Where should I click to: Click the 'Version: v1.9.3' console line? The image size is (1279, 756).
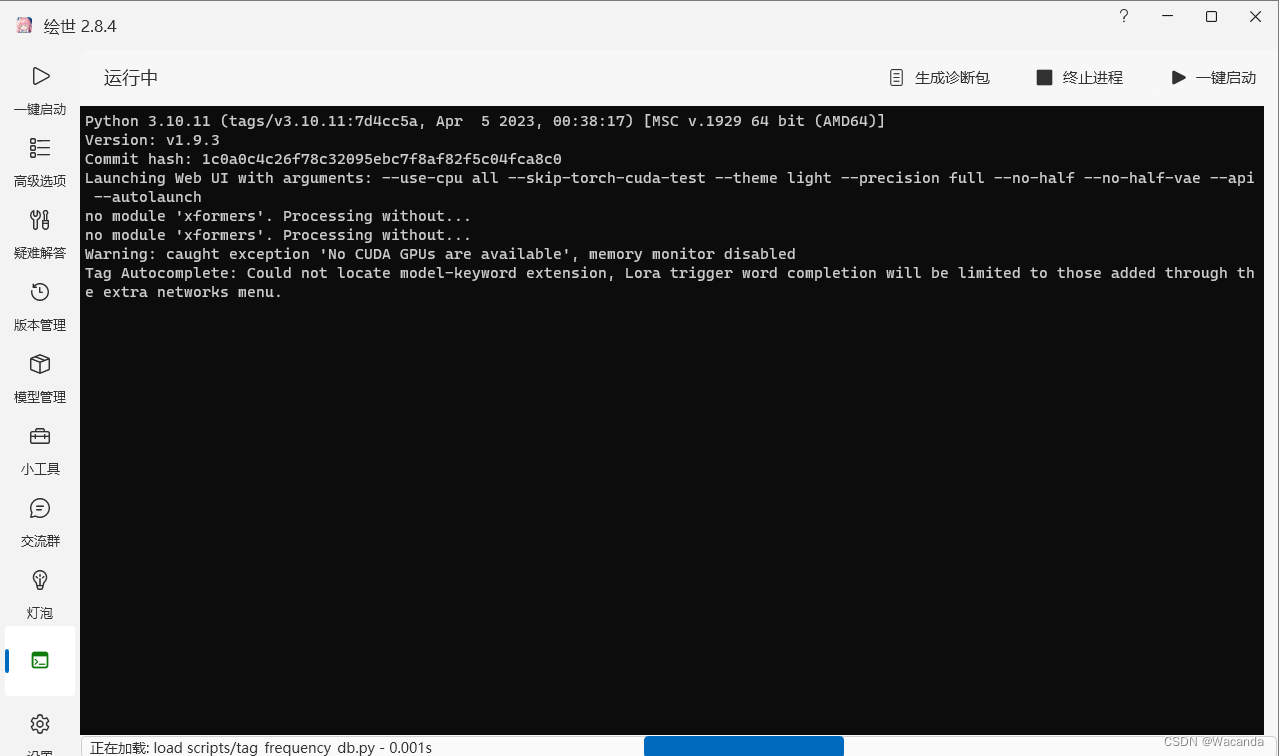point(152,140)
